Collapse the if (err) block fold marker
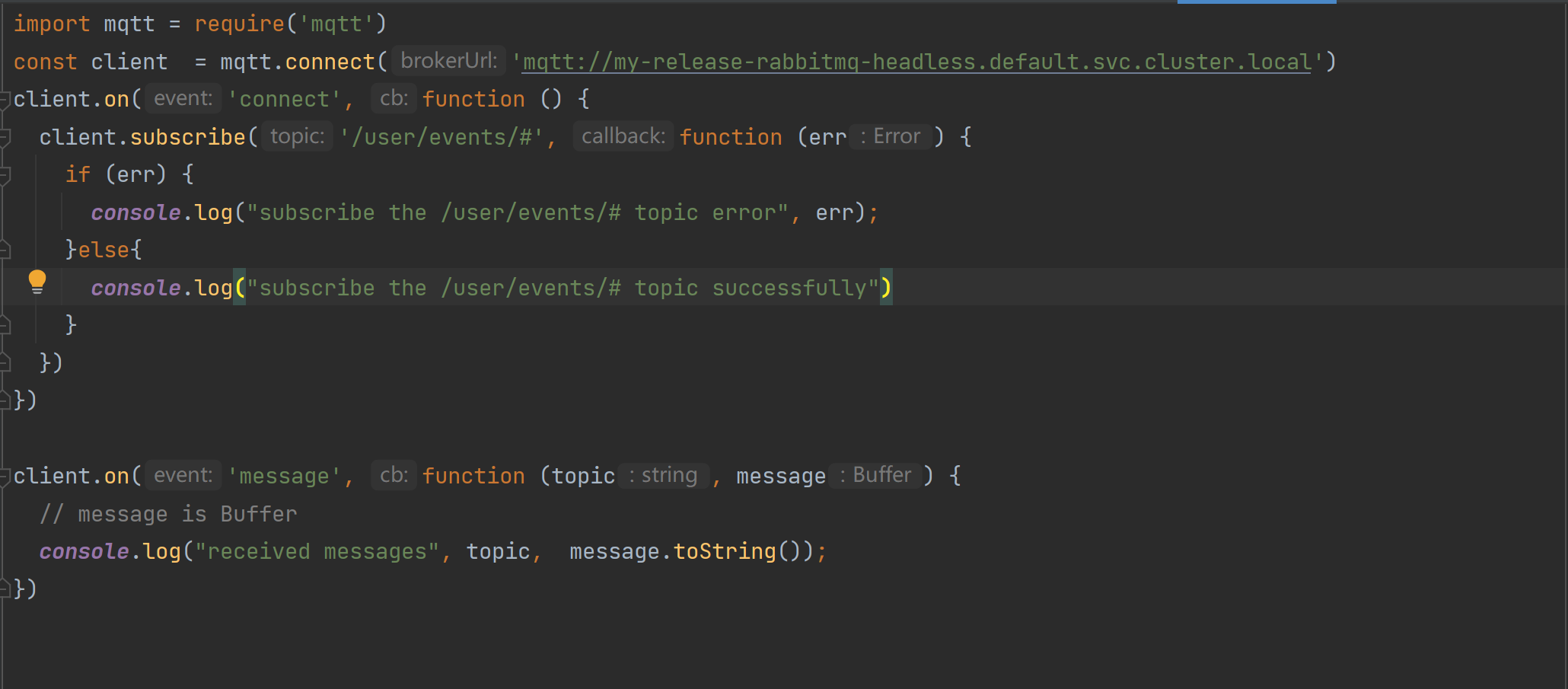Image resolution: width=1568 pixels, height=689 pixels. pos(5,175)
